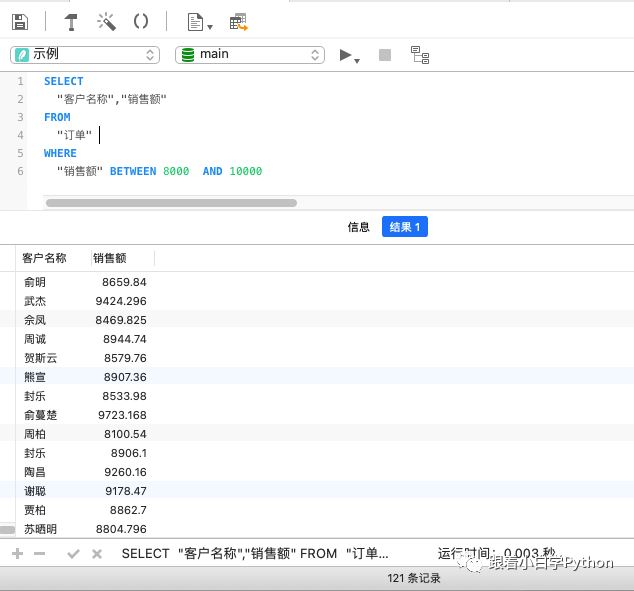Switch to the 信息 tab

tap(358, 227)
